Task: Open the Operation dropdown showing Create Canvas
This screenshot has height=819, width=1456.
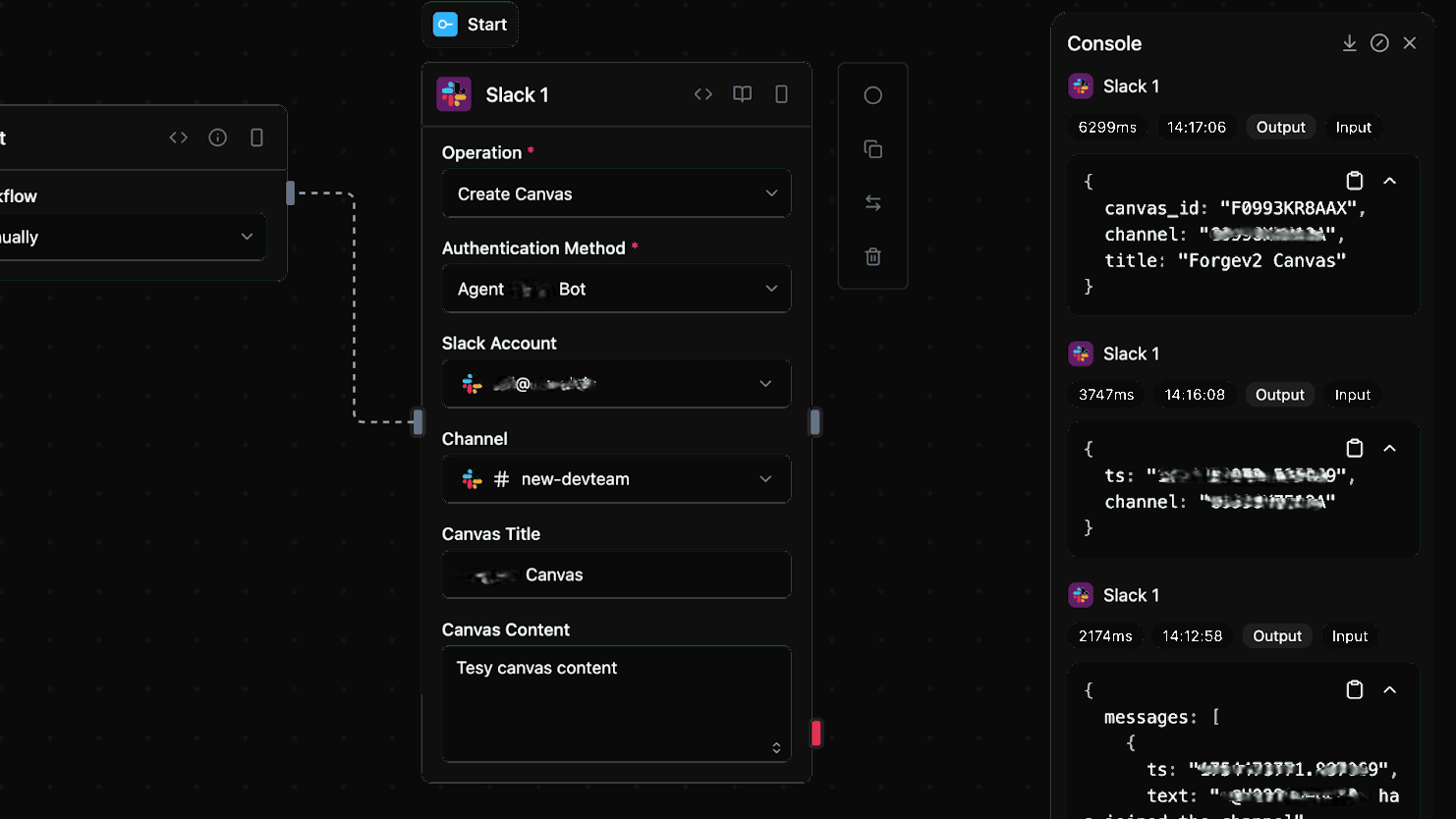Action: coord(616,193)
